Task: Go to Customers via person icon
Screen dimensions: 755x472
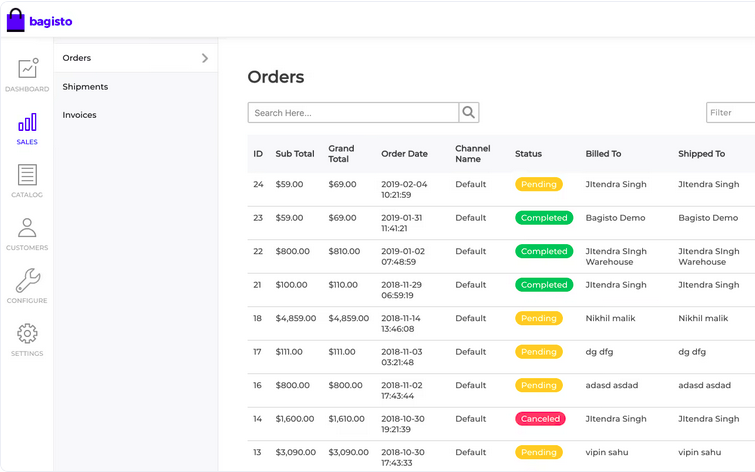Action: tap(27, 228)
